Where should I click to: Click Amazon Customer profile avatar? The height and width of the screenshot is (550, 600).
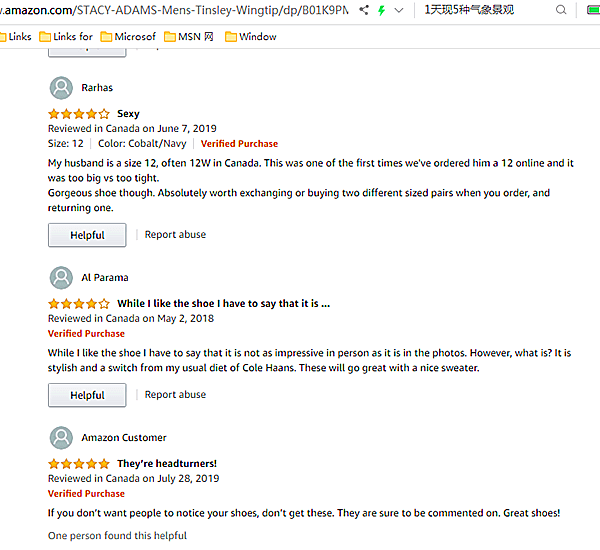pos(61,438)
